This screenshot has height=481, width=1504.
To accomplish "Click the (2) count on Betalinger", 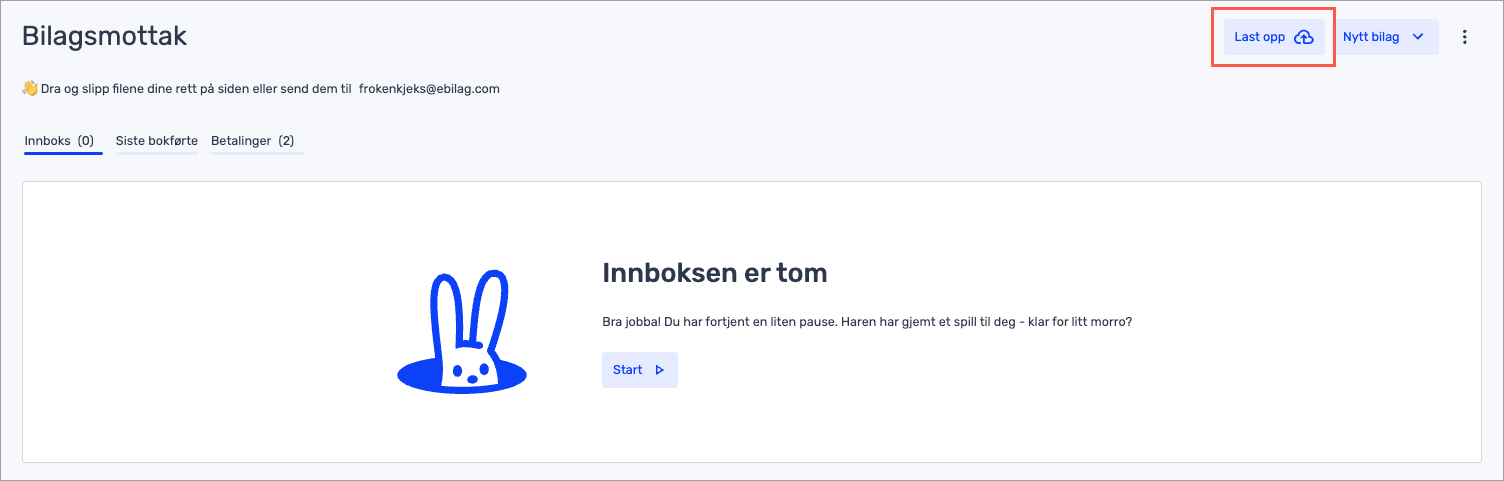I will [x=286, y=141].
